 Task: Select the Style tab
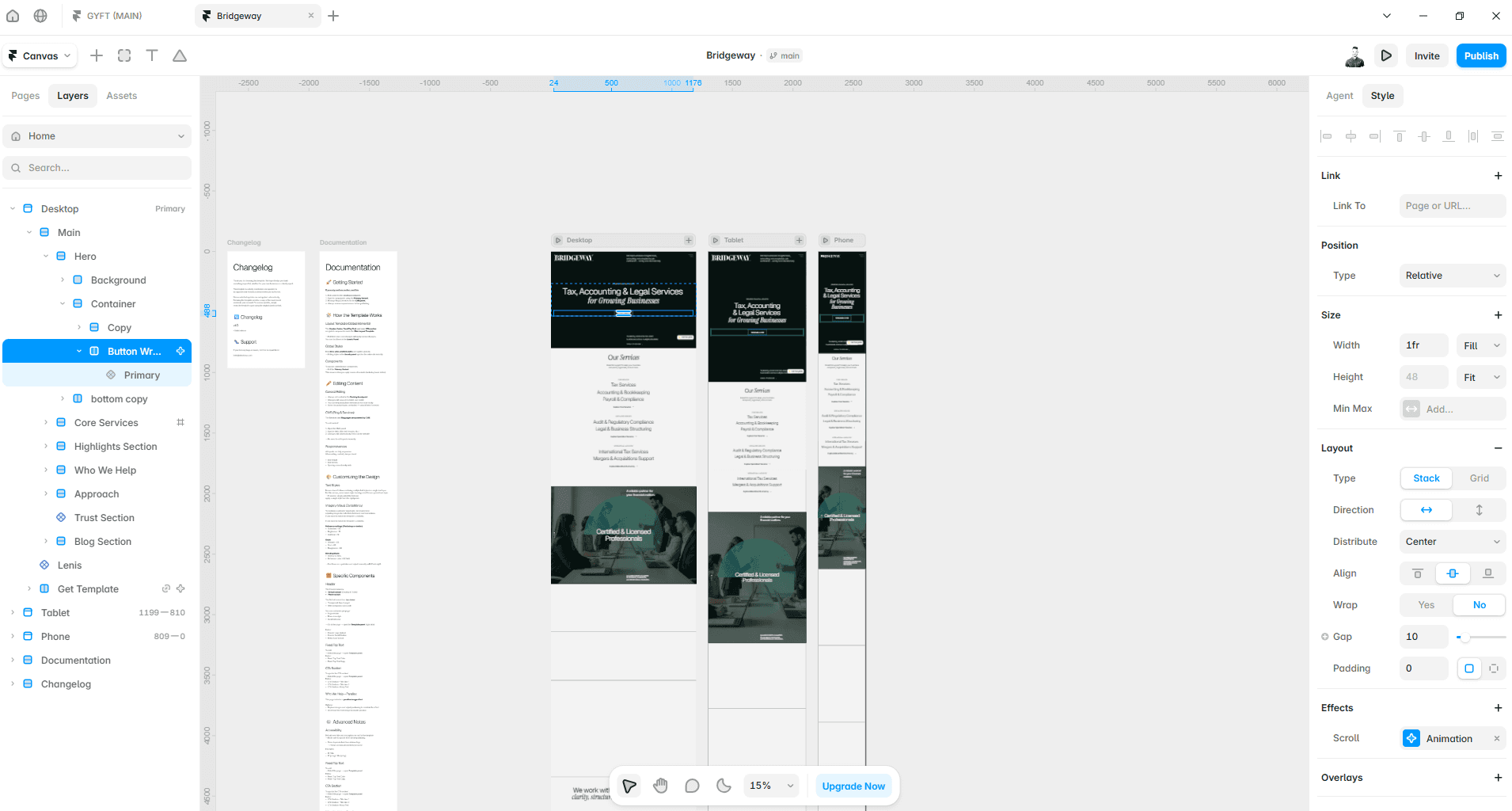pos(1382,96)
